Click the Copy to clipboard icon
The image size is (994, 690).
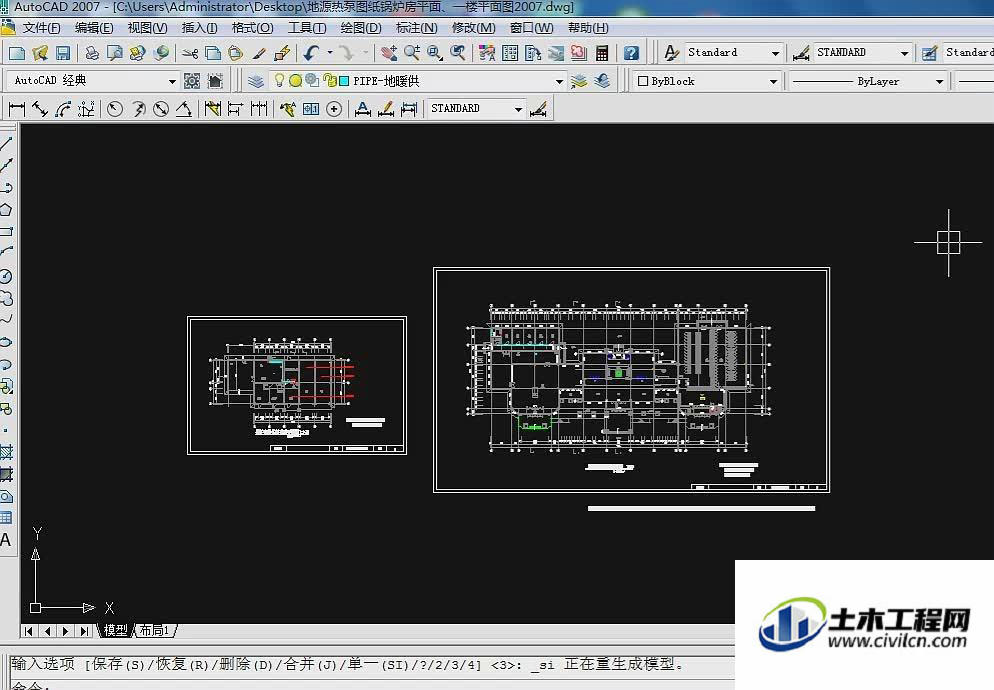point(212,53)
